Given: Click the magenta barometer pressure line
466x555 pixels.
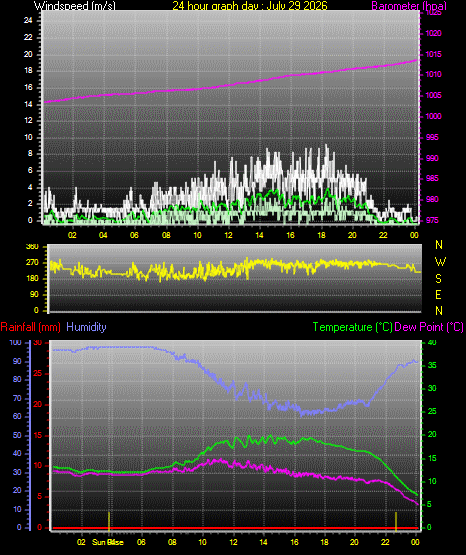Looking at the screenshot, I should [x=230, y=85].
